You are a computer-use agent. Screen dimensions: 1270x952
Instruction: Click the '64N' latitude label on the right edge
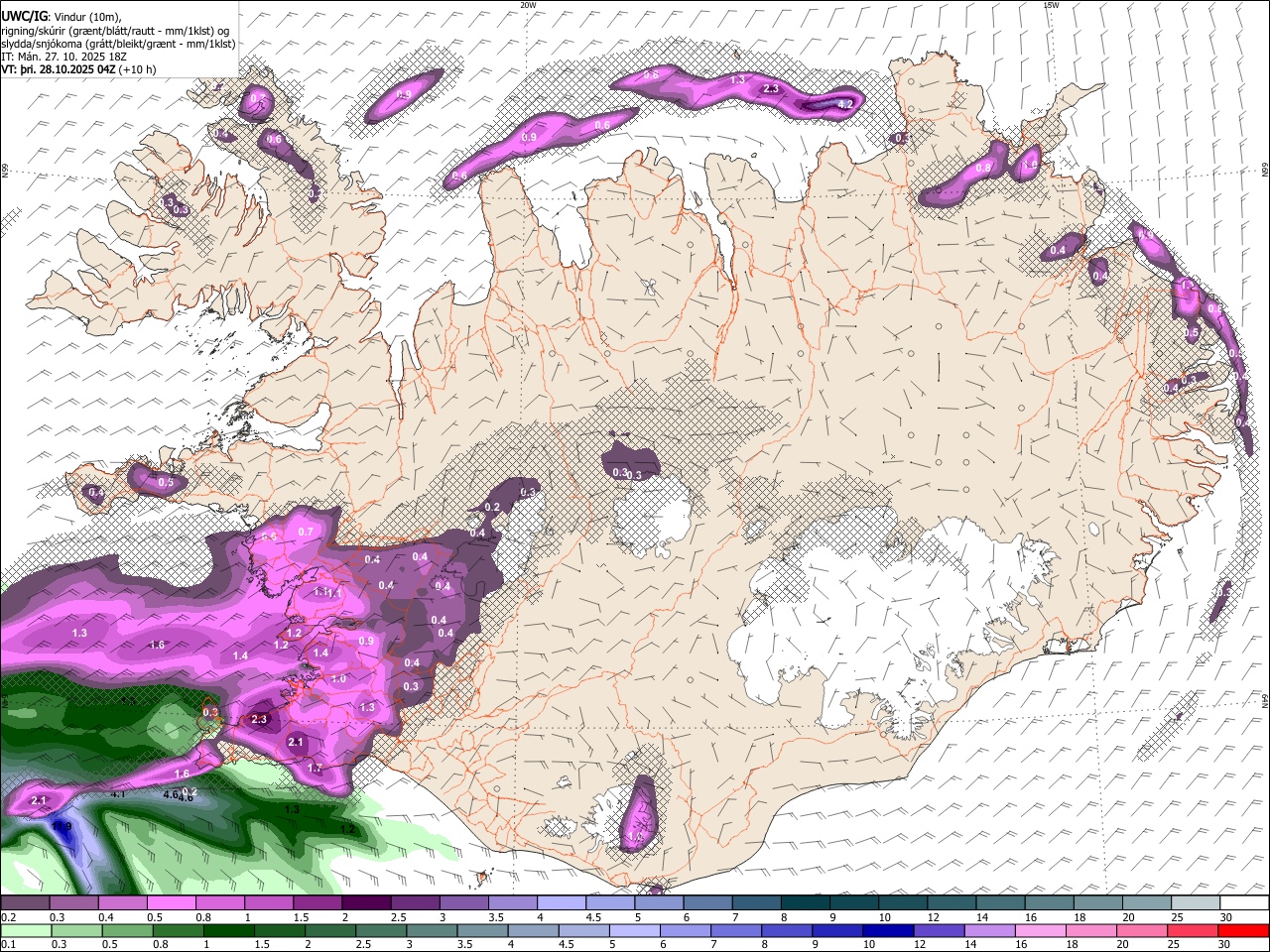click(x=1265, y=700)
